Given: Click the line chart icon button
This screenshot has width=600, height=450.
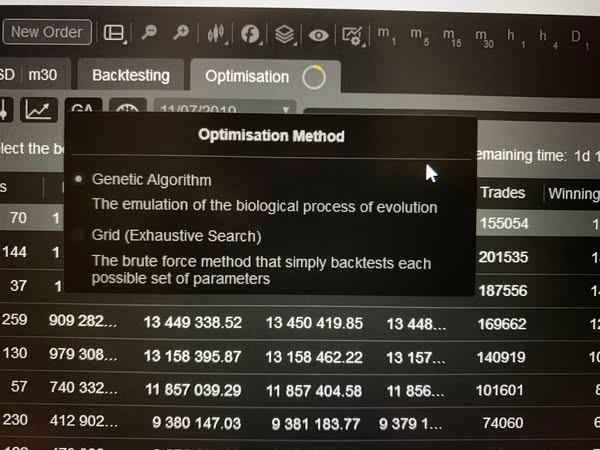Looking at the screenshot, I should [x=39, y=109].
